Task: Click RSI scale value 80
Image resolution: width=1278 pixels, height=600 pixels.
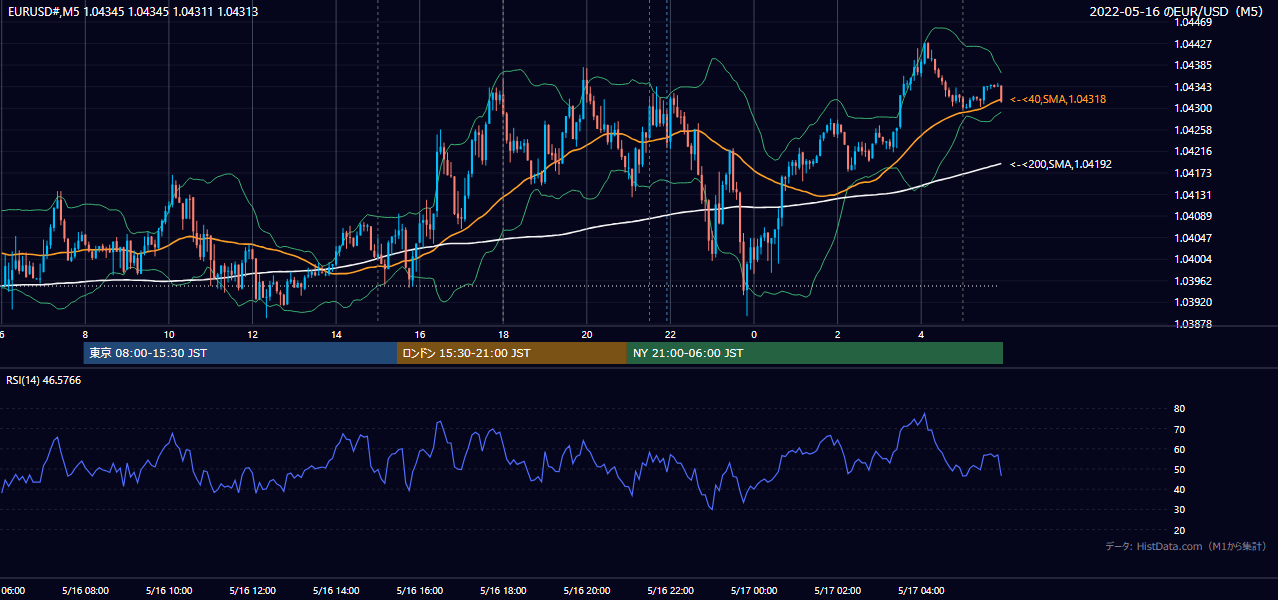Action: click(1179, 409)
